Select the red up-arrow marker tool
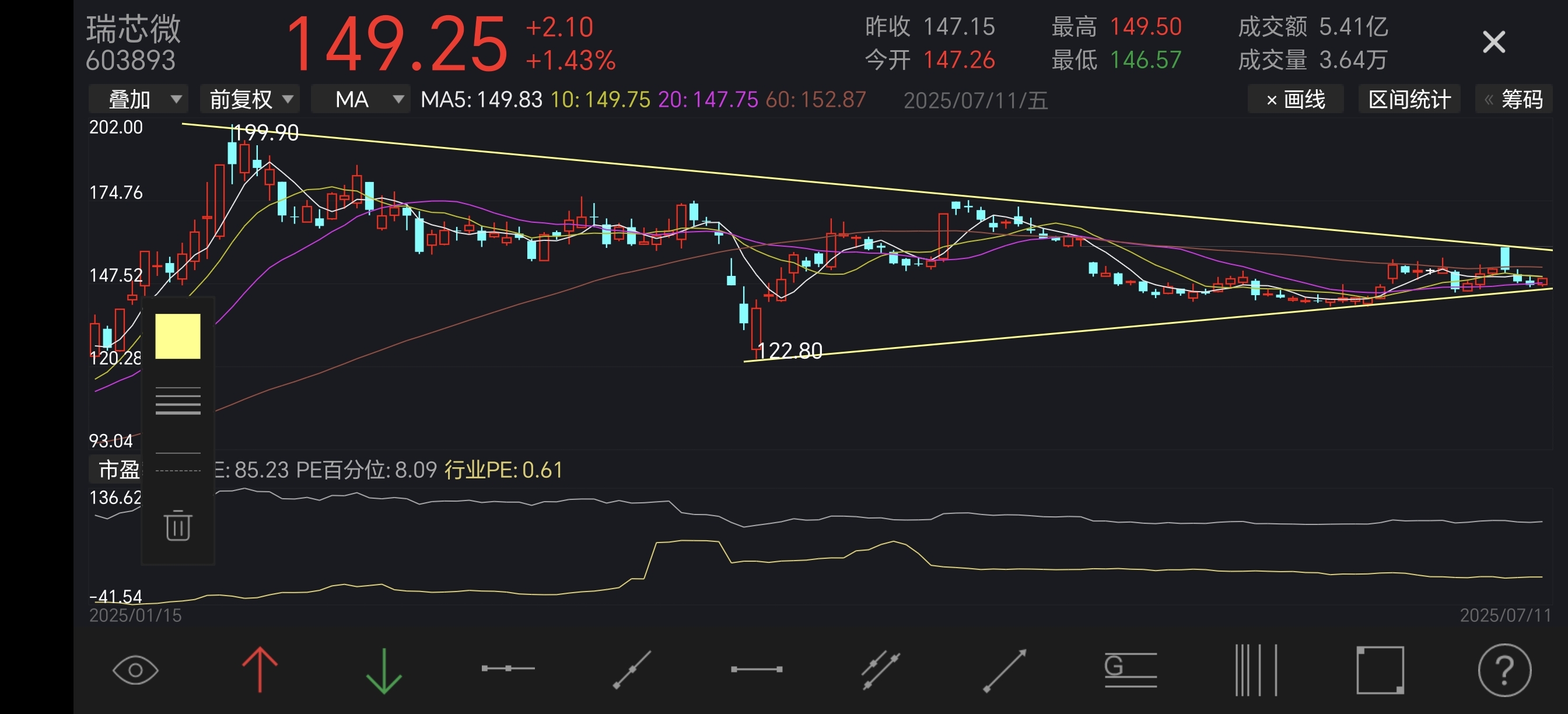Screen dimensions: 1568x714 [x=260, y=670]
